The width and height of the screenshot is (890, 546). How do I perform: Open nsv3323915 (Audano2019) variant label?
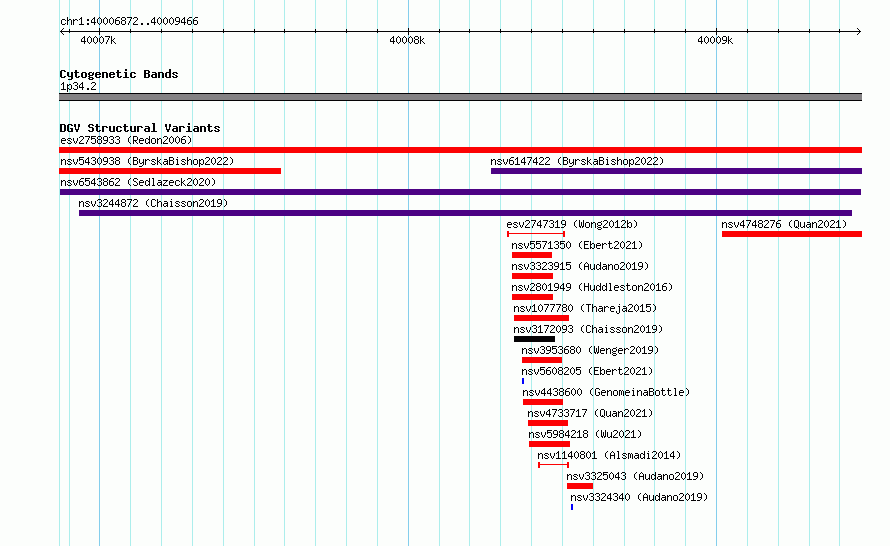tap(580, 266)
